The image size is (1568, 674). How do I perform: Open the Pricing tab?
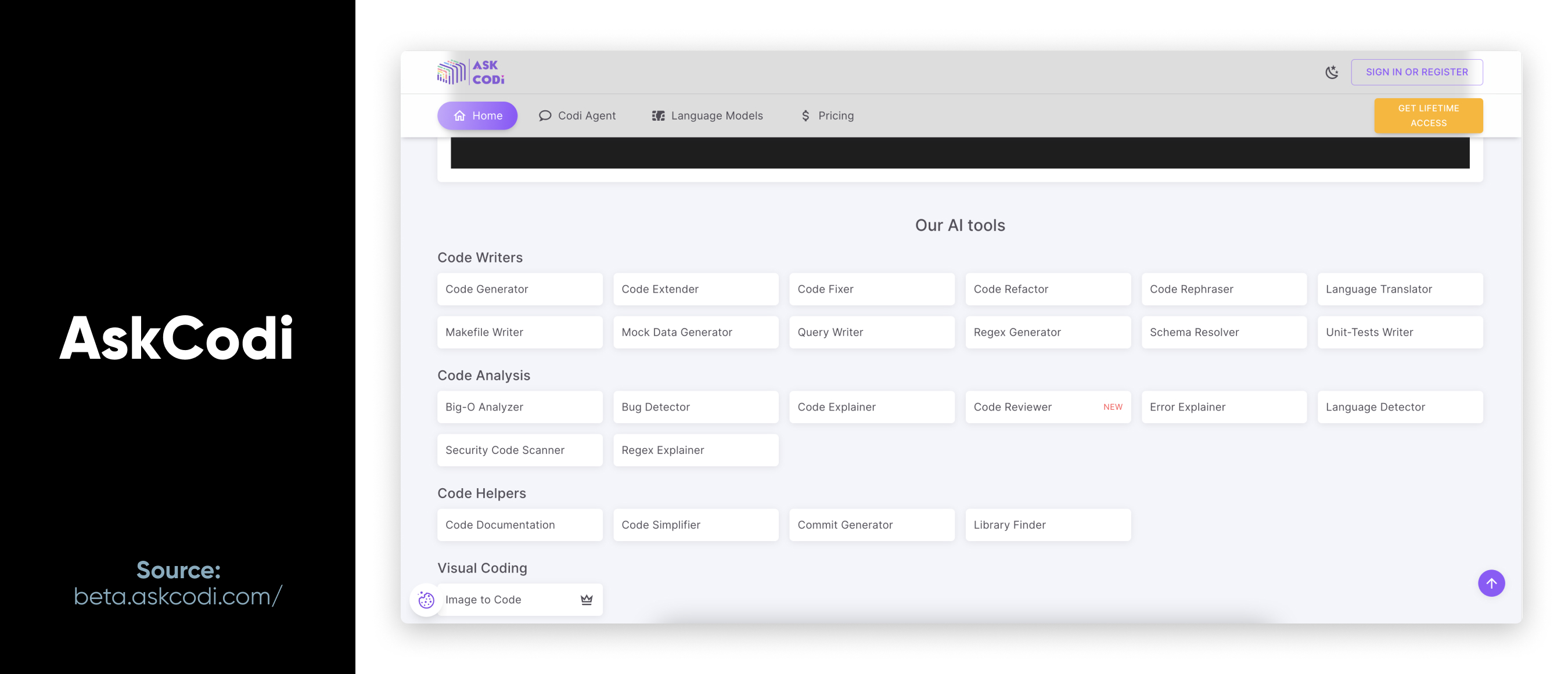(x=827, y=116)
